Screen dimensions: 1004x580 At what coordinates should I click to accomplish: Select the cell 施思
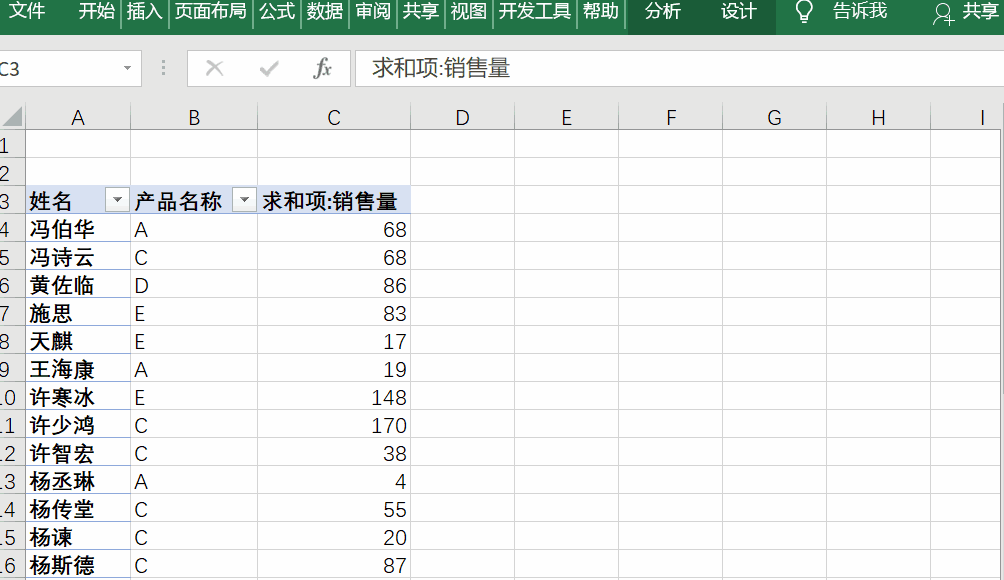pyautogui.click(x=77, y=313)
